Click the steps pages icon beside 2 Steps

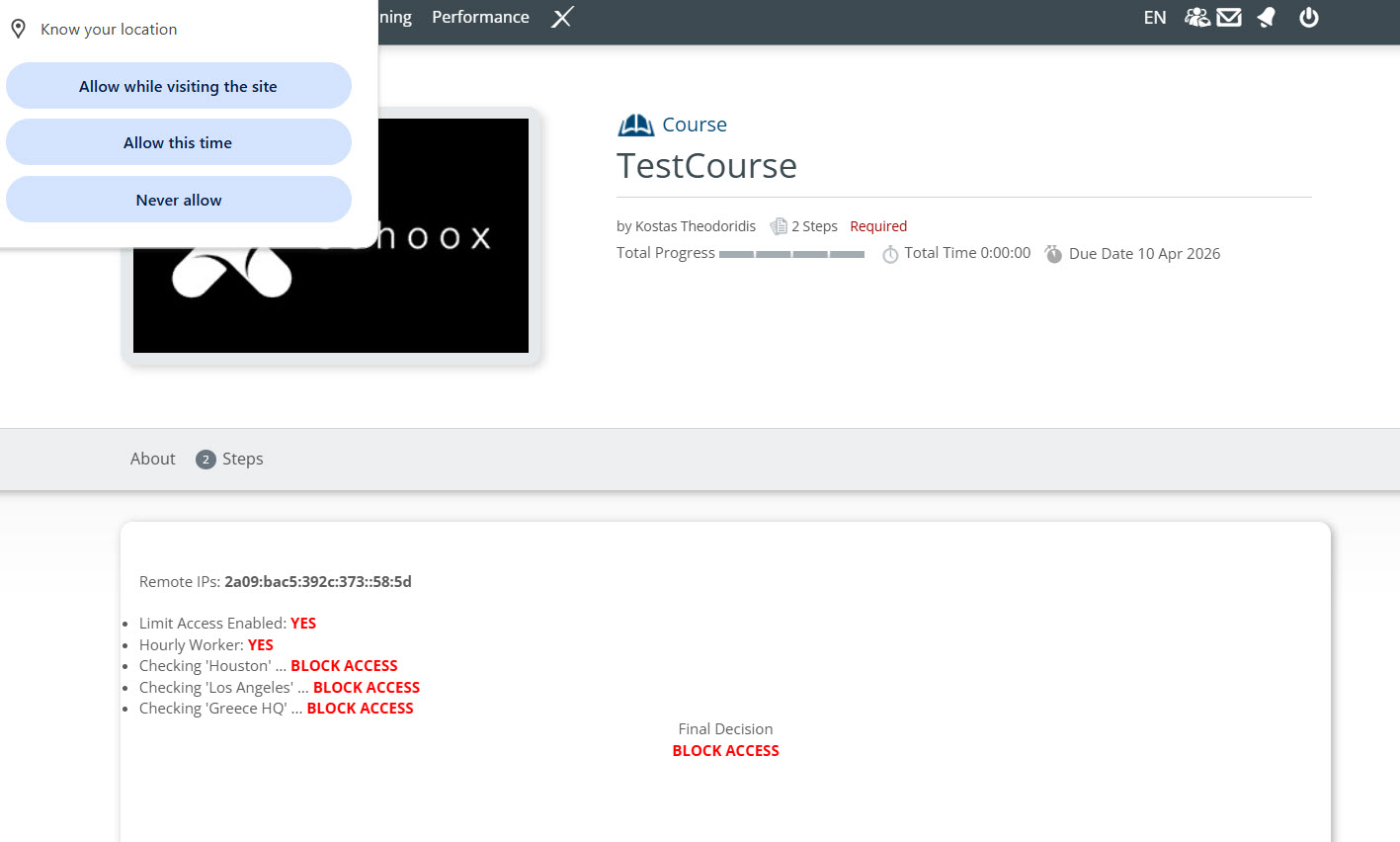tap(779, 226)
